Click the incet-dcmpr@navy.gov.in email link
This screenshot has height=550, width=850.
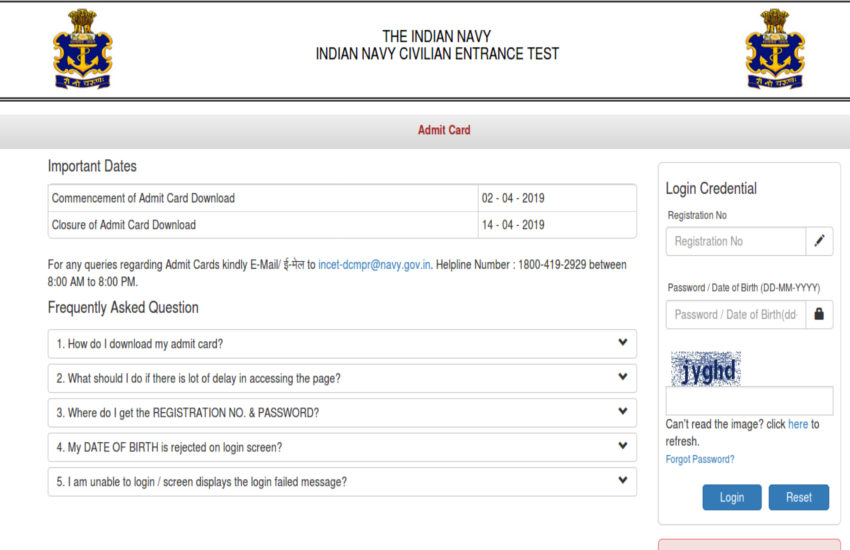click(x=374, y=265)
